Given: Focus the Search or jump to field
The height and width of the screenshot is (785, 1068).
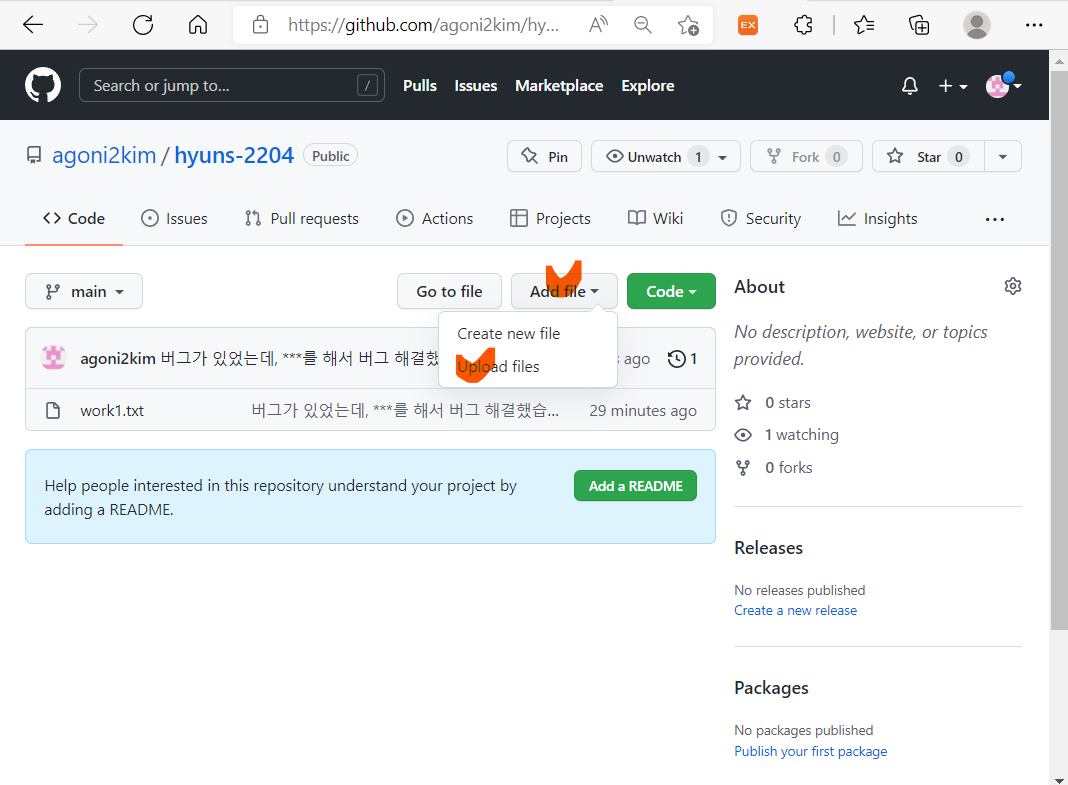Looking at the screenshot, I should [232, 85].
